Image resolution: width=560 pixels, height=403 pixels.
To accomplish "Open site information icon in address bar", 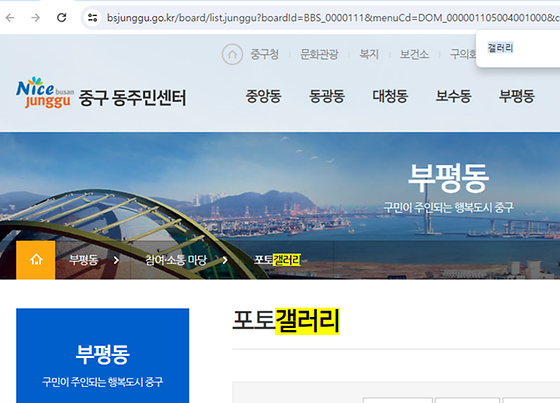I will tap(92, 18).
